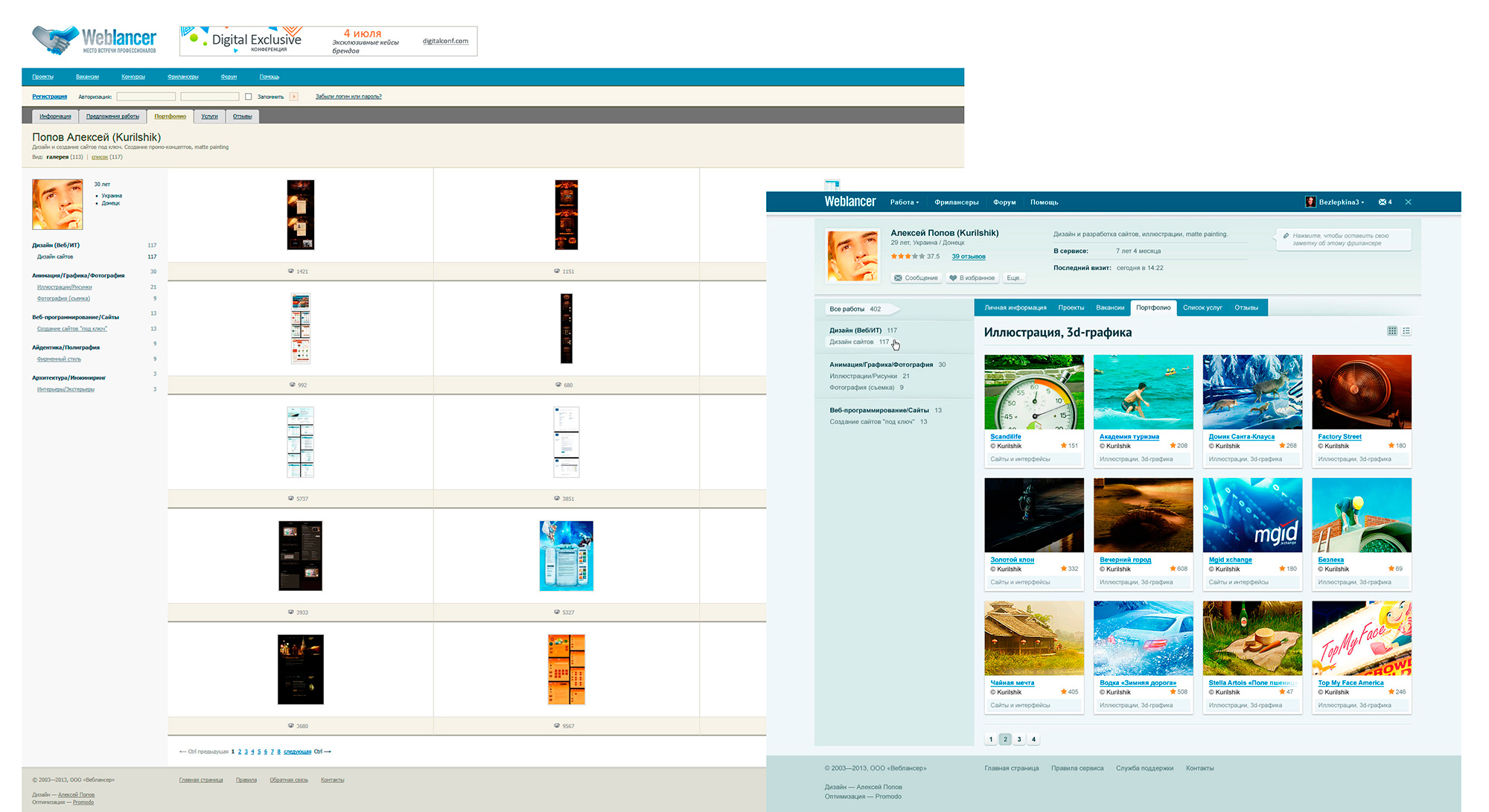
Task: Switch to list view icon in portfolio
Action: tap(1406, 331)
